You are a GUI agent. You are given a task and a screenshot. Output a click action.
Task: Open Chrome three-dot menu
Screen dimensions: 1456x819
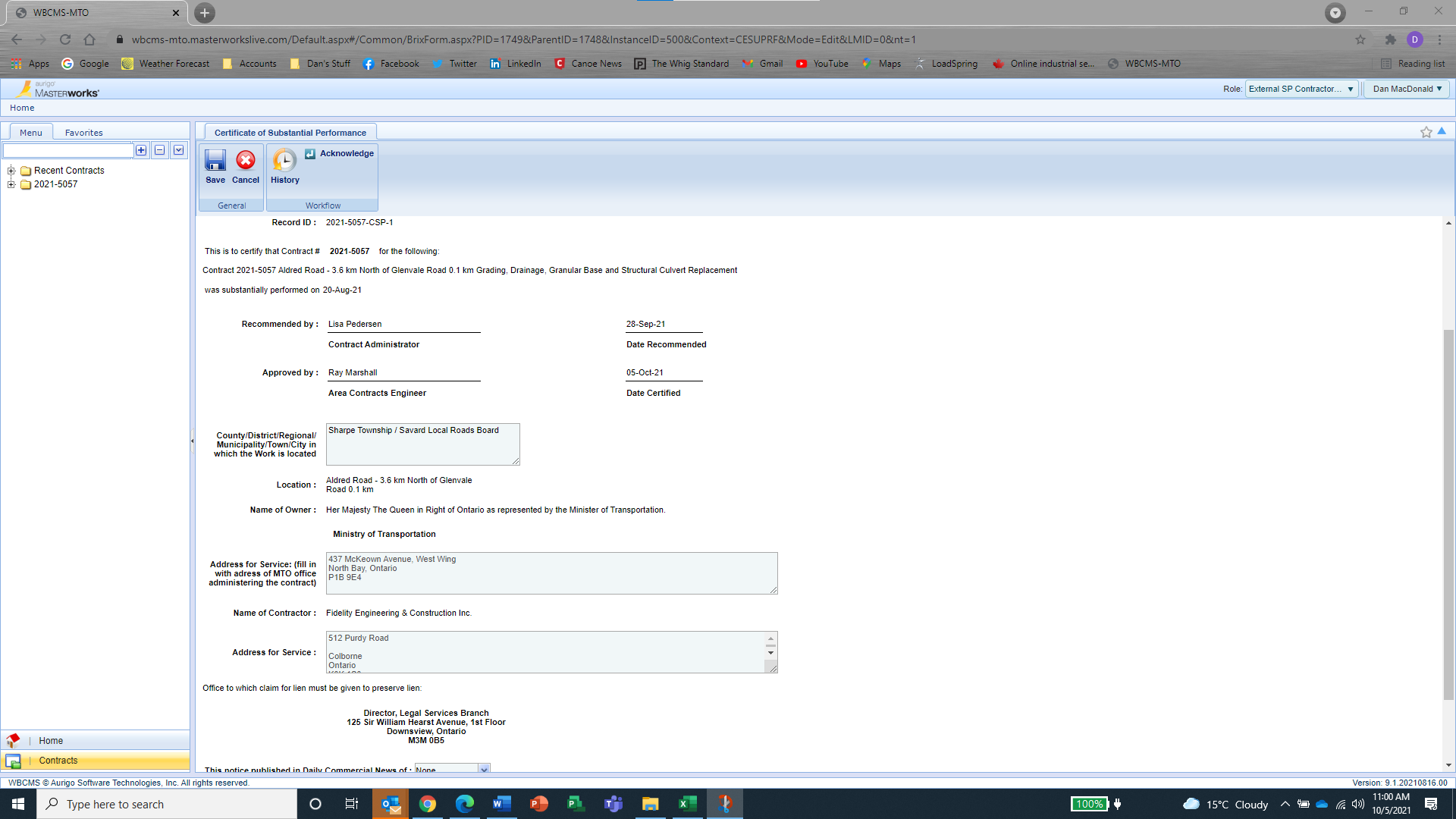click(x=1439, y=39)
